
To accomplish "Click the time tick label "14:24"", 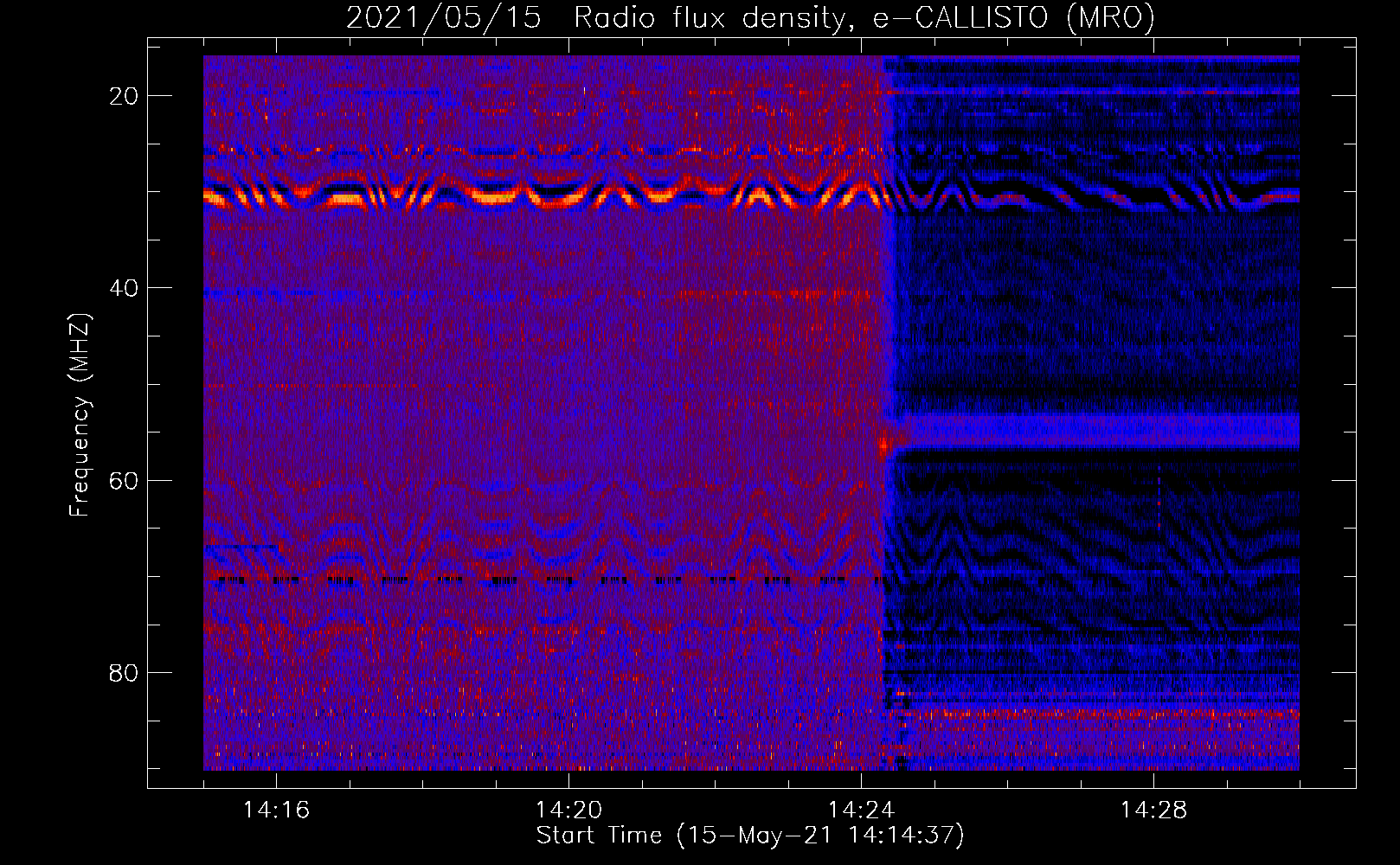I will [x=861, y=810].
